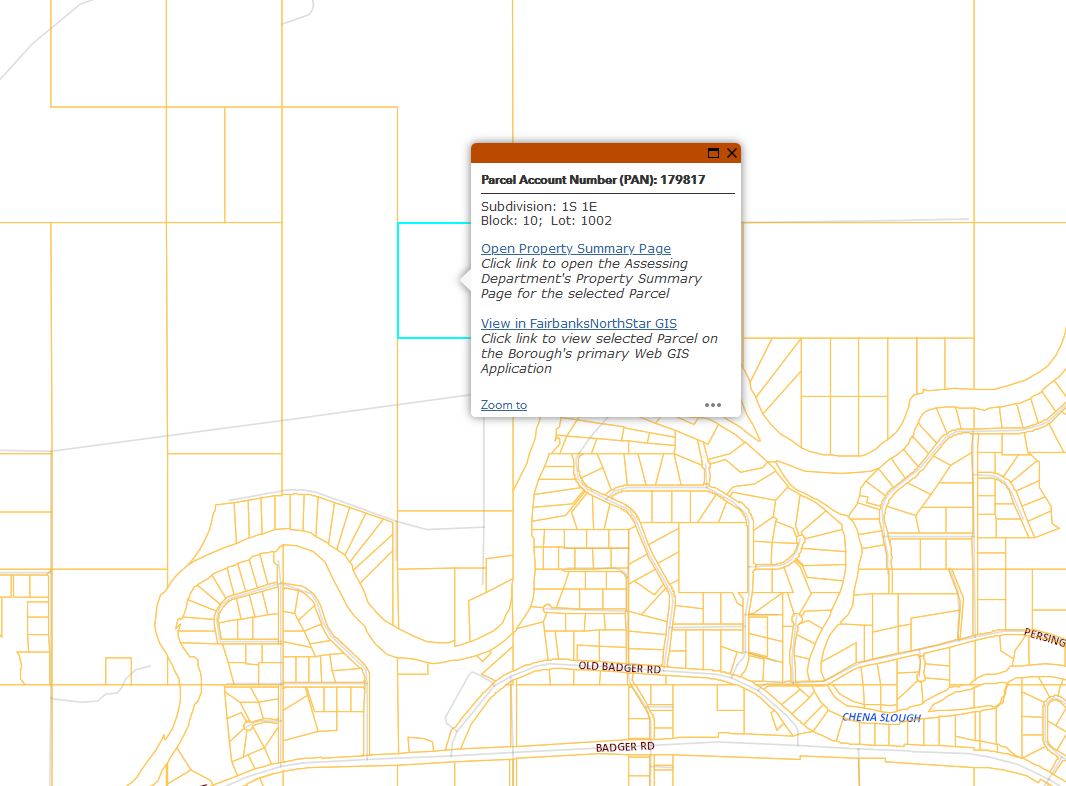The width and height of the screenshot is (1066, 786).
Task: Click the BADGER RD street label
Action: click(x=625, y=747)
